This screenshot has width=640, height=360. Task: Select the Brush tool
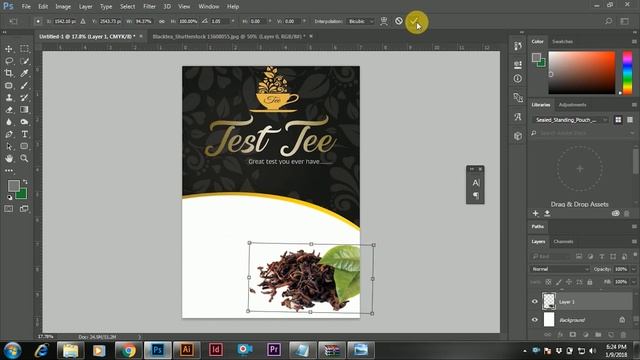(24, 85)
